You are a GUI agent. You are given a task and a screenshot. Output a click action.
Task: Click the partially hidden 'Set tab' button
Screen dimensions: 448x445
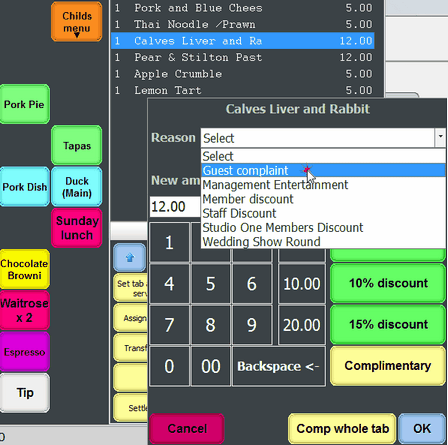point(131,288)
